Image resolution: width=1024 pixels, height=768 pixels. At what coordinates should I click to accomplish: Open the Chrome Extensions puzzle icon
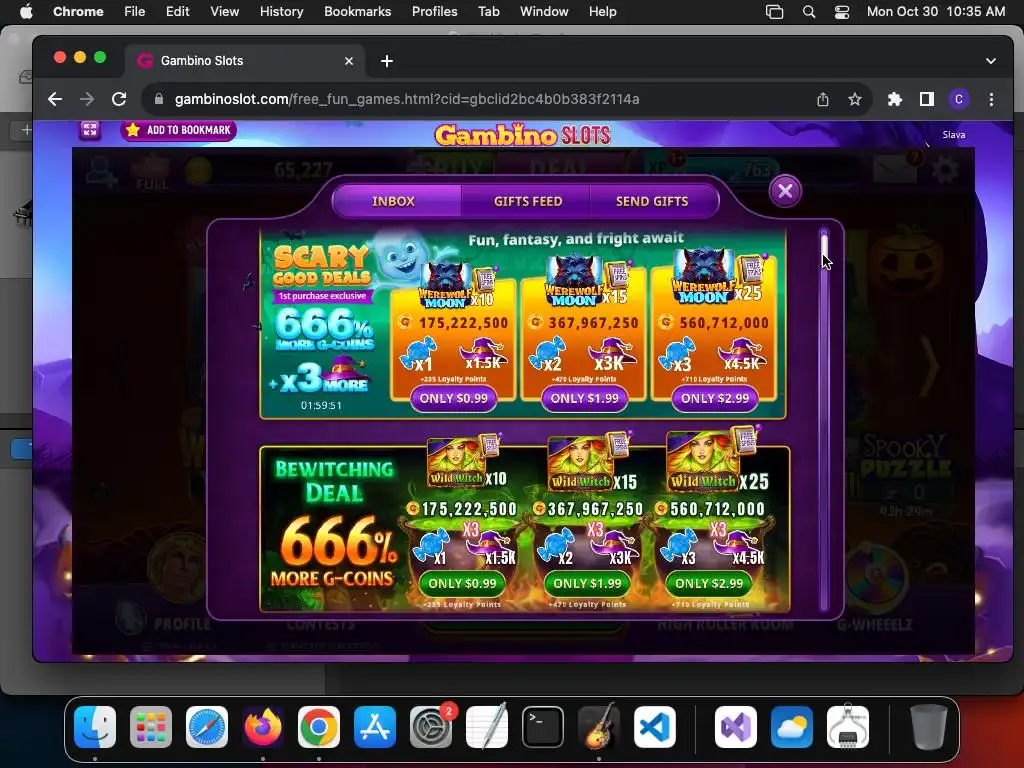(x=895, y=99)
